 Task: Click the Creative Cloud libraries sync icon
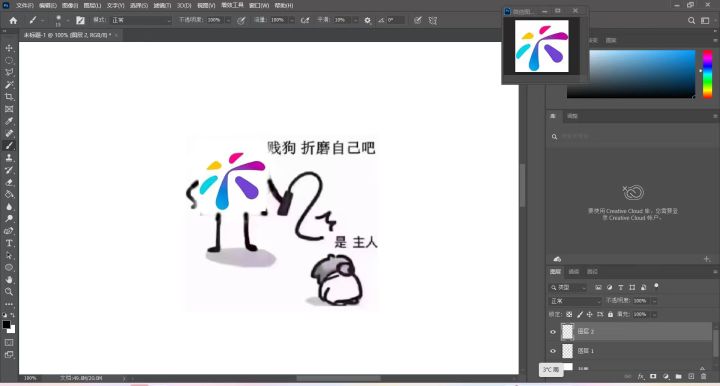point(557,259)
